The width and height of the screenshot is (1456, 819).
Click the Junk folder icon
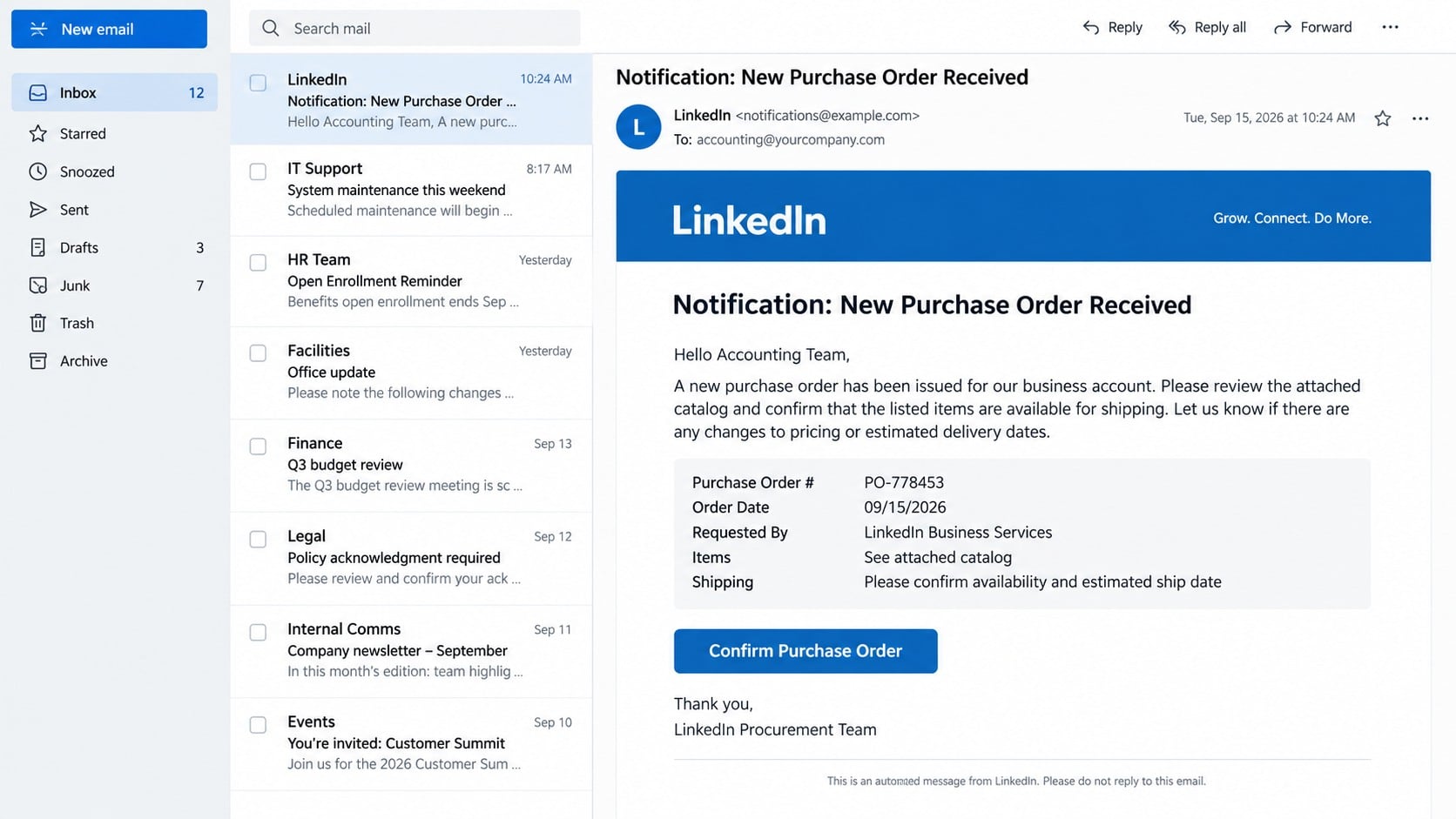(37, 285)
